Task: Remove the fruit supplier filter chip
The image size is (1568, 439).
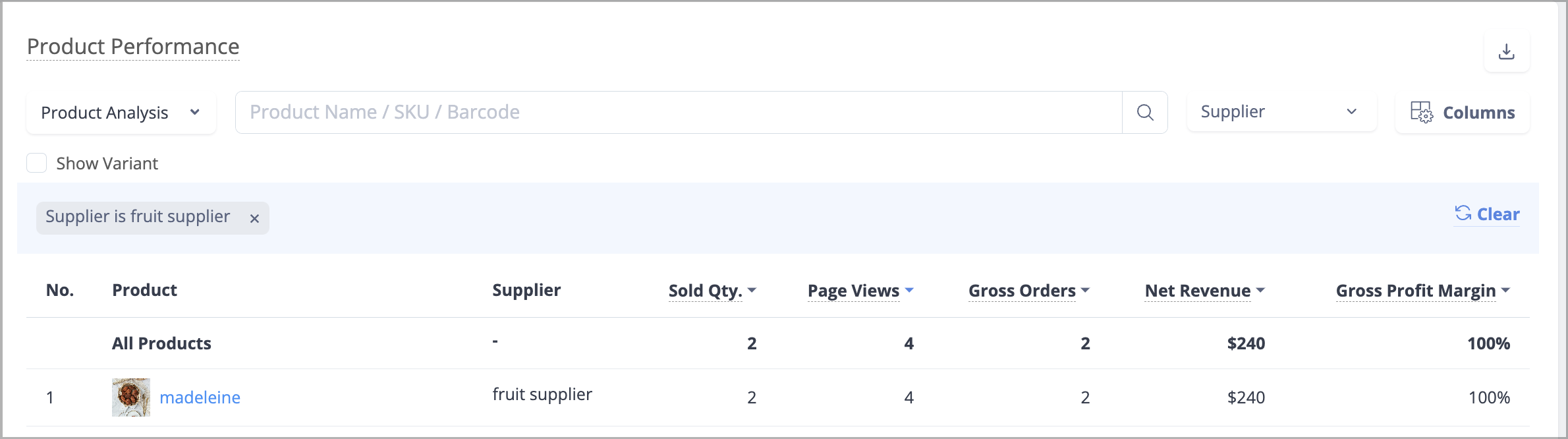Action: pos(254,218)
